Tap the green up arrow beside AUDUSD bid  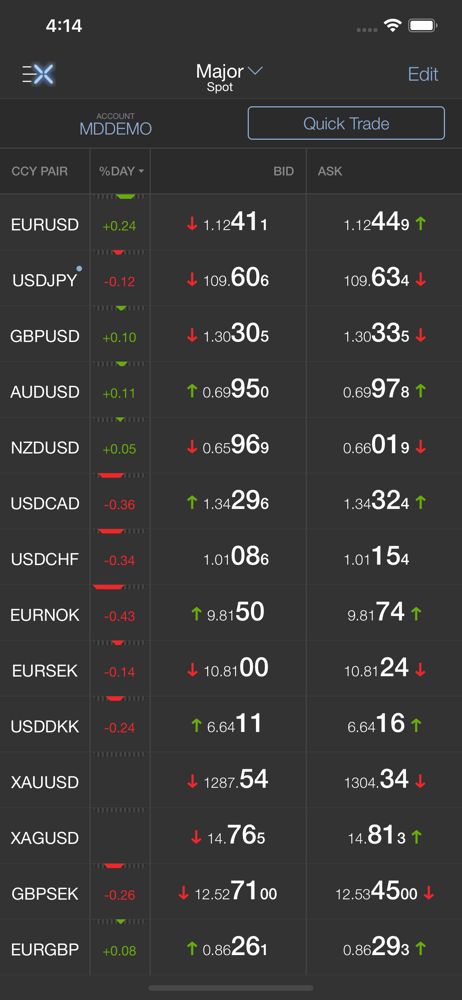tap(192, 391)
